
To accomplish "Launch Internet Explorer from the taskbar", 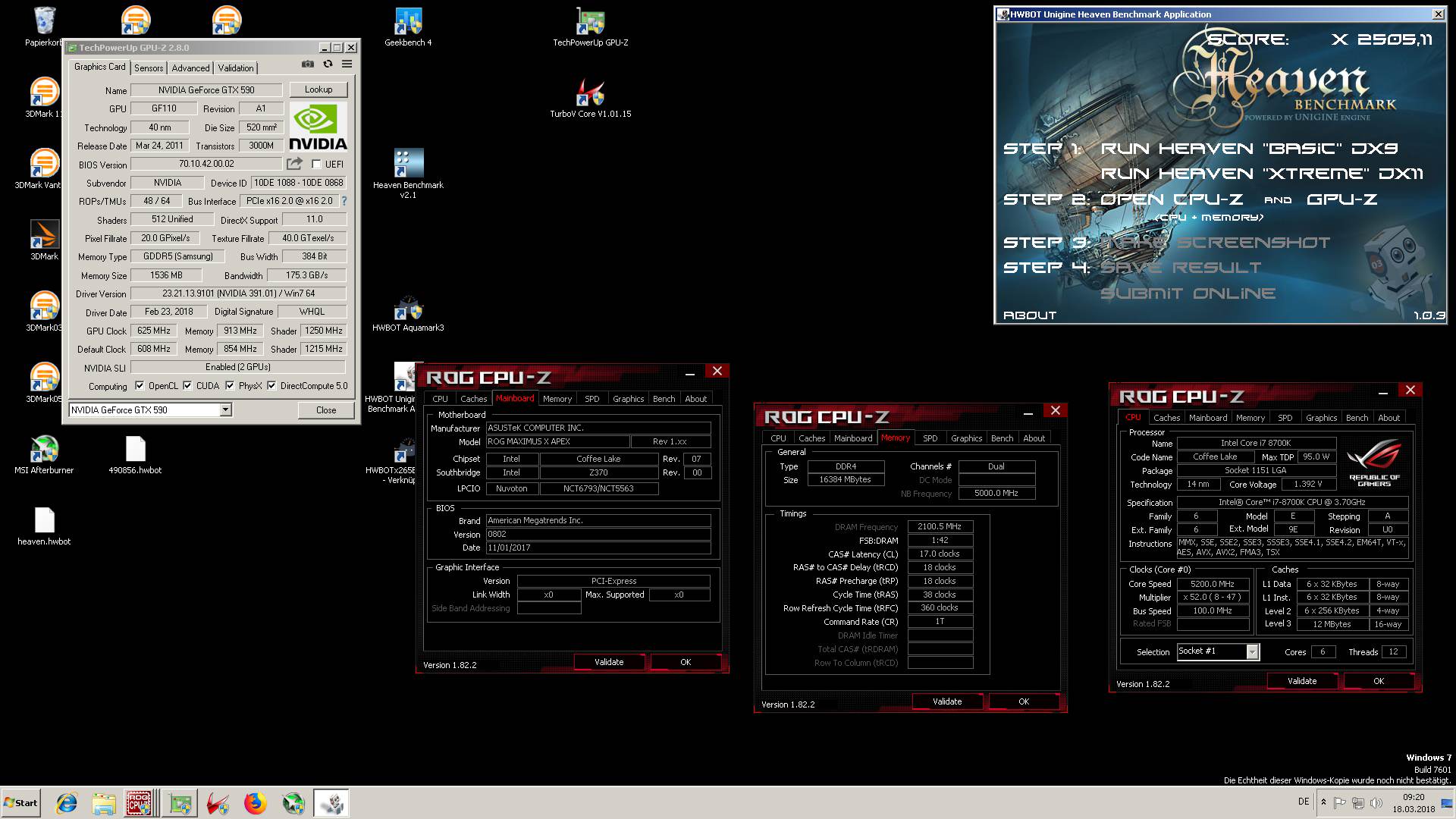I will click(67, 803).
